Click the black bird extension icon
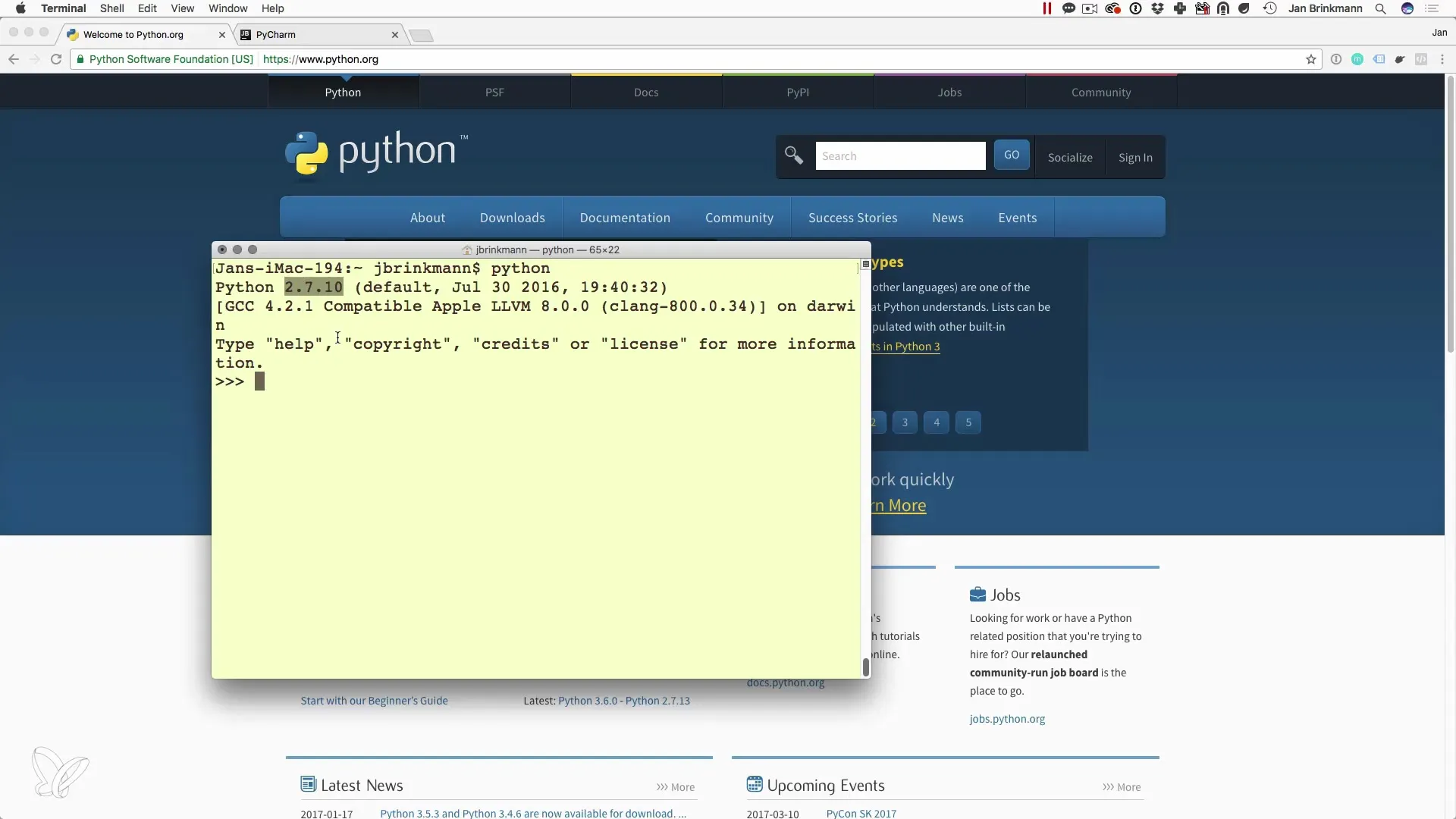The width and height of the screenshot is (1456, 819). pyautogui.click(x=1400, y=59)
